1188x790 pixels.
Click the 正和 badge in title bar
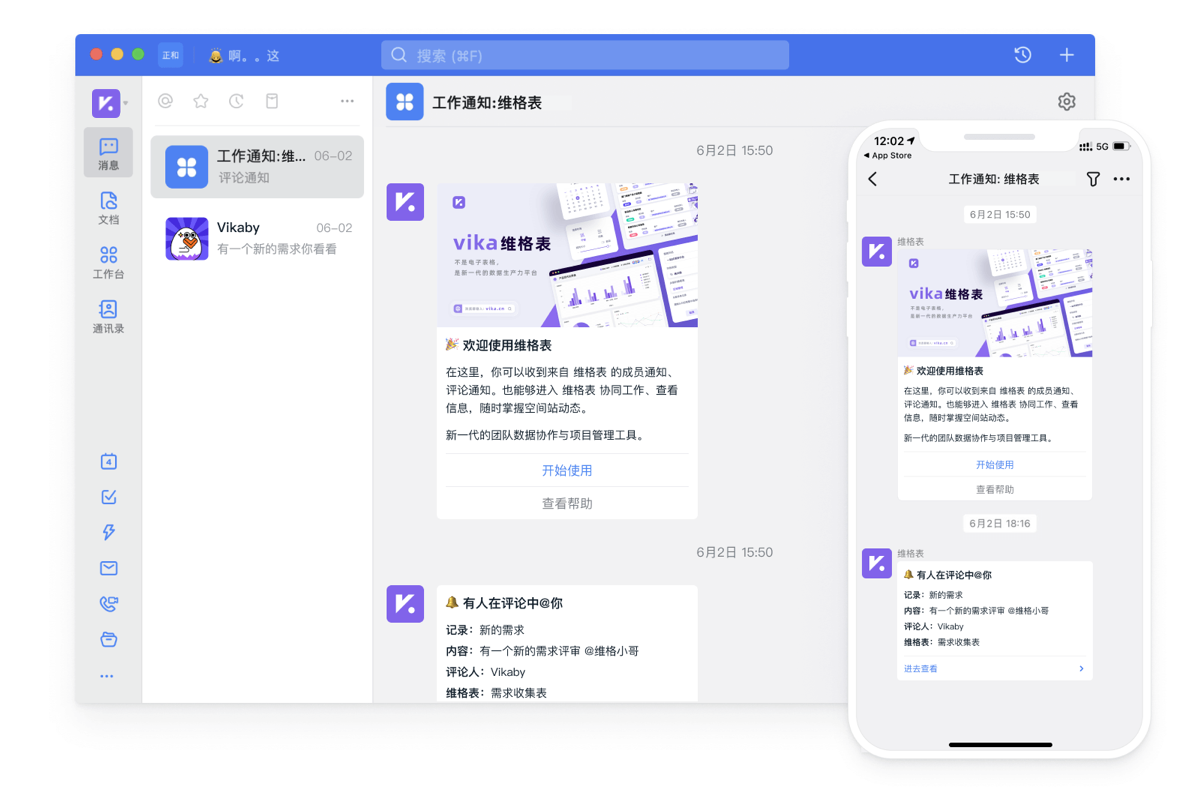click(170, 55)
